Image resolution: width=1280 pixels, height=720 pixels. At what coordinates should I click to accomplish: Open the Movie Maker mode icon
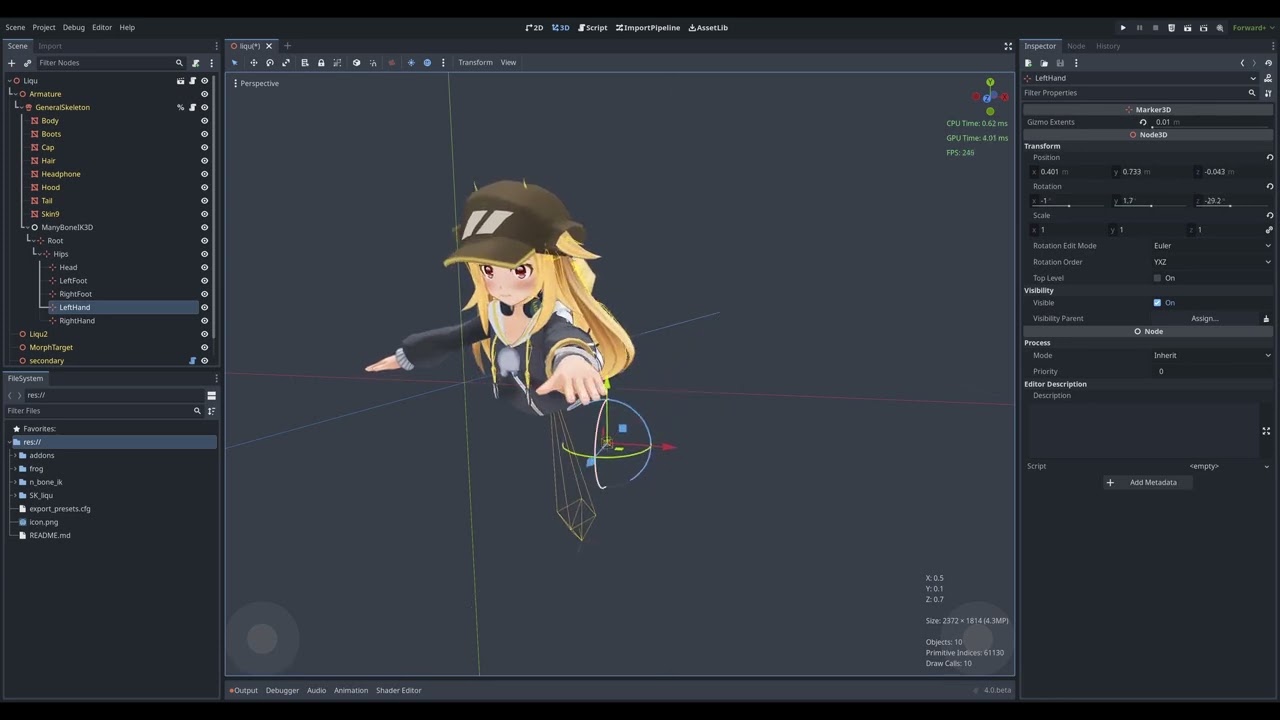pyautogui.click(x=1220, y=28)
